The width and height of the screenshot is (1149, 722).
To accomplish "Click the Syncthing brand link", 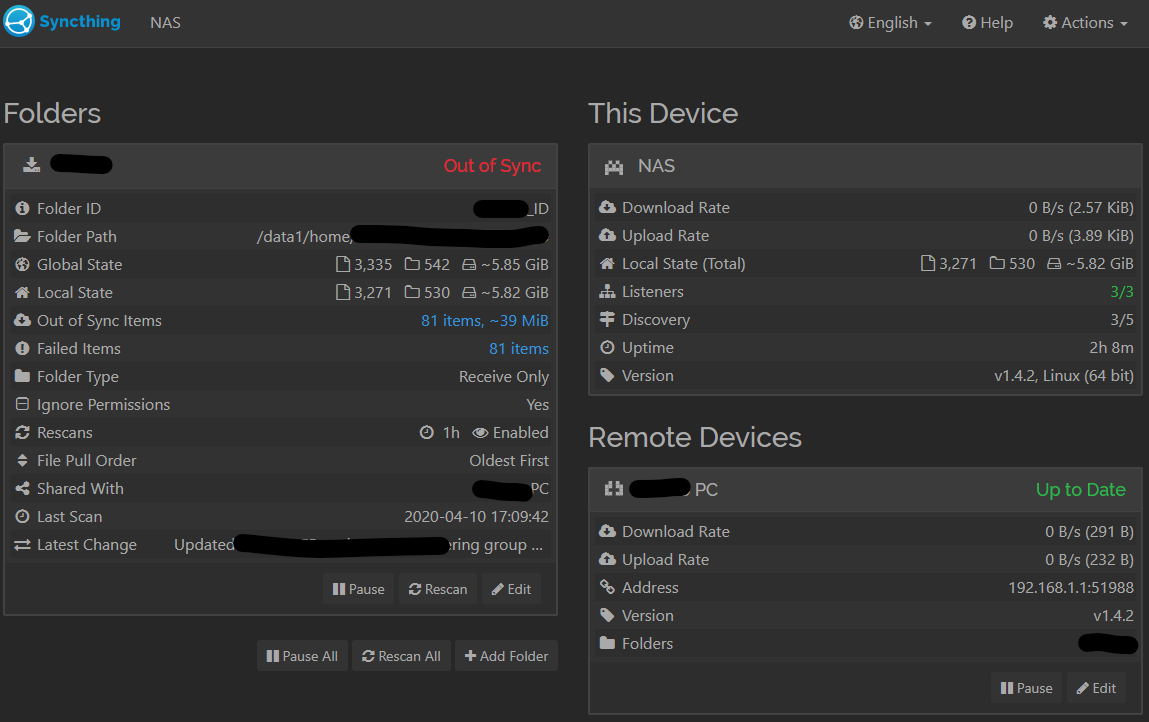I will coord(62,22).
